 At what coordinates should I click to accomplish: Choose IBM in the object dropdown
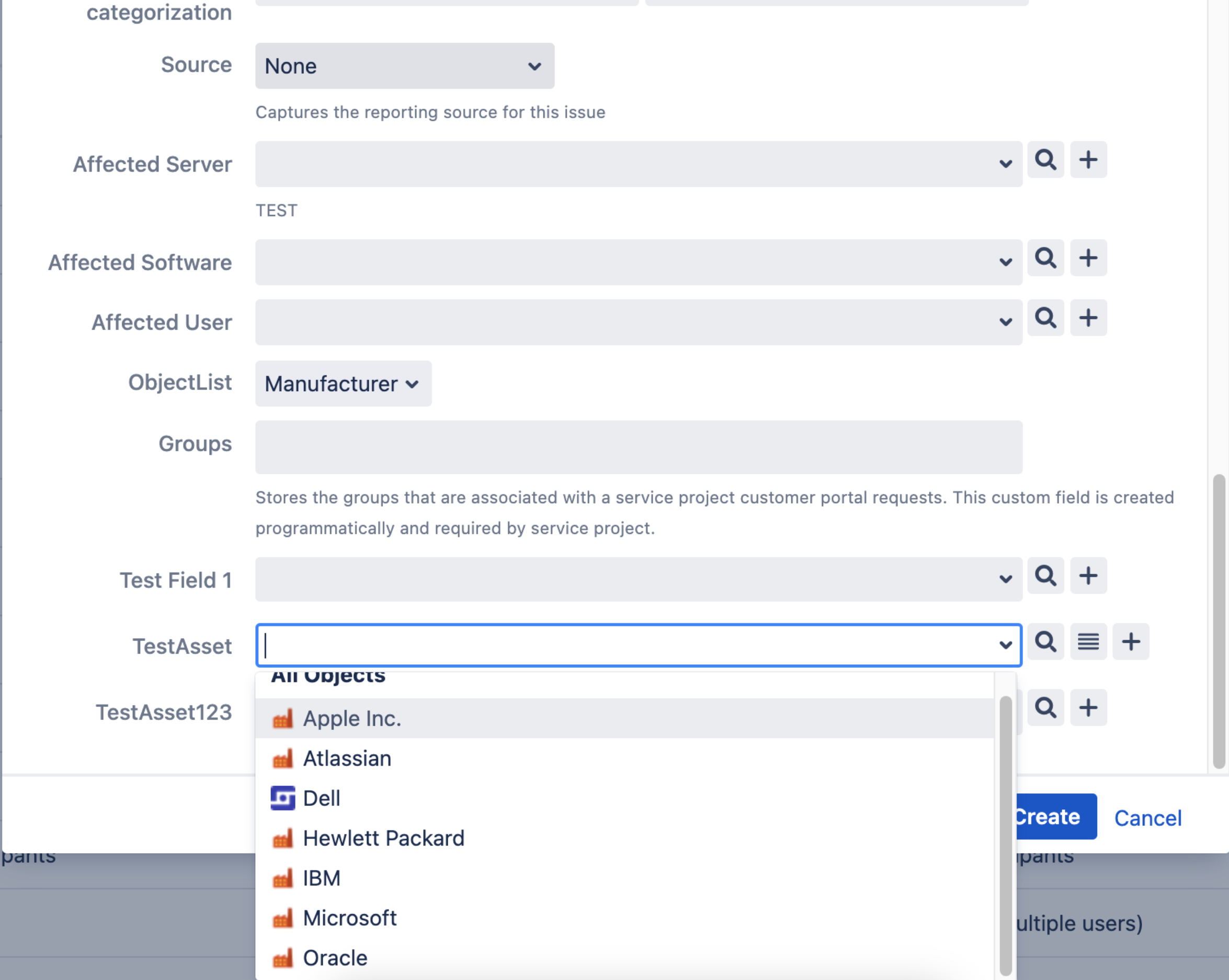pyautogui.click(x=625, y=878)
